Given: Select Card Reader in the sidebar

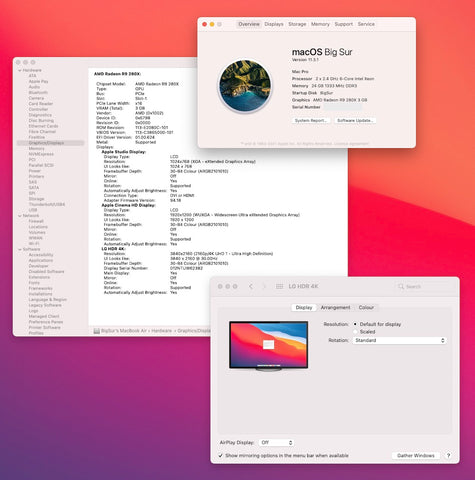Looking at the screenshot, I should point(41,104).
